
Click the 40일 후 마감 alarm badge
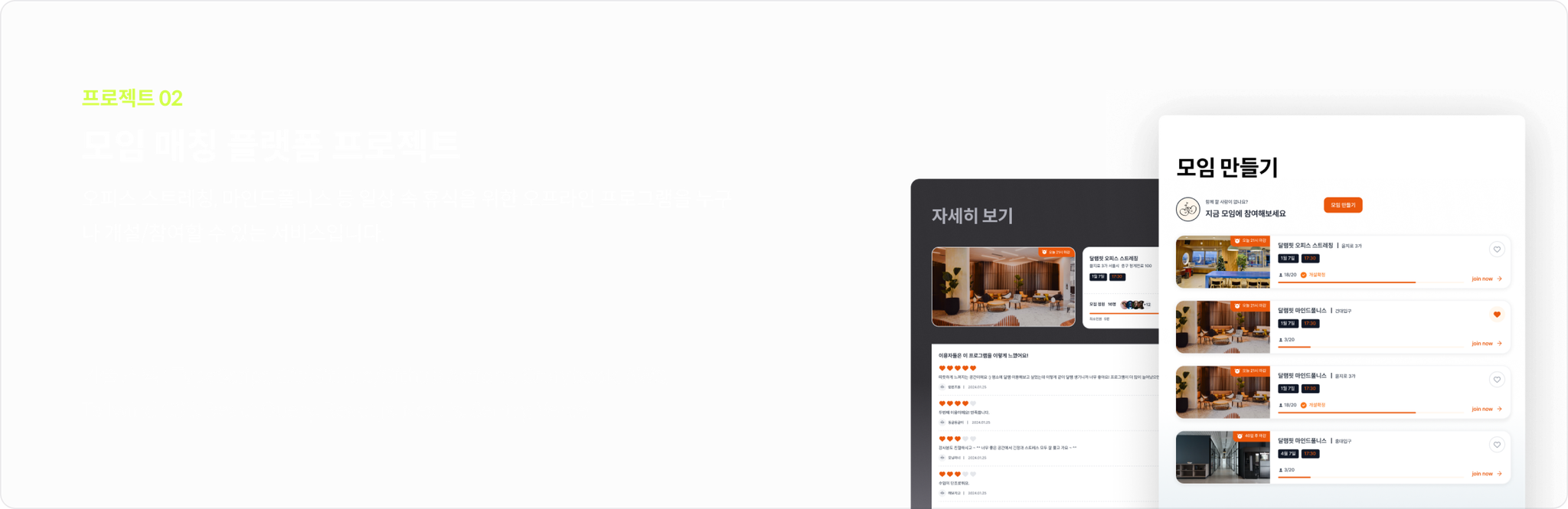tap(1251, 436)
